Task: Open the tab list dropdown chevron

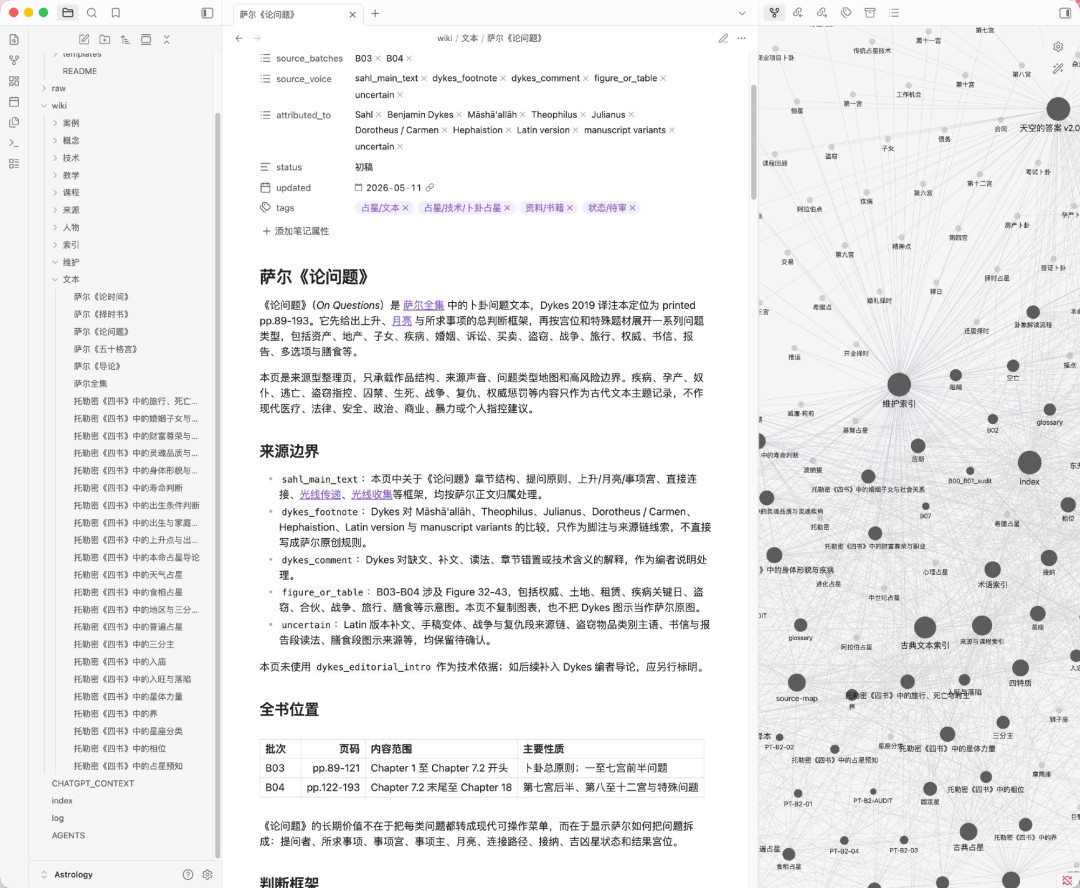Action: pyautogui.click(x=742, y=13)
